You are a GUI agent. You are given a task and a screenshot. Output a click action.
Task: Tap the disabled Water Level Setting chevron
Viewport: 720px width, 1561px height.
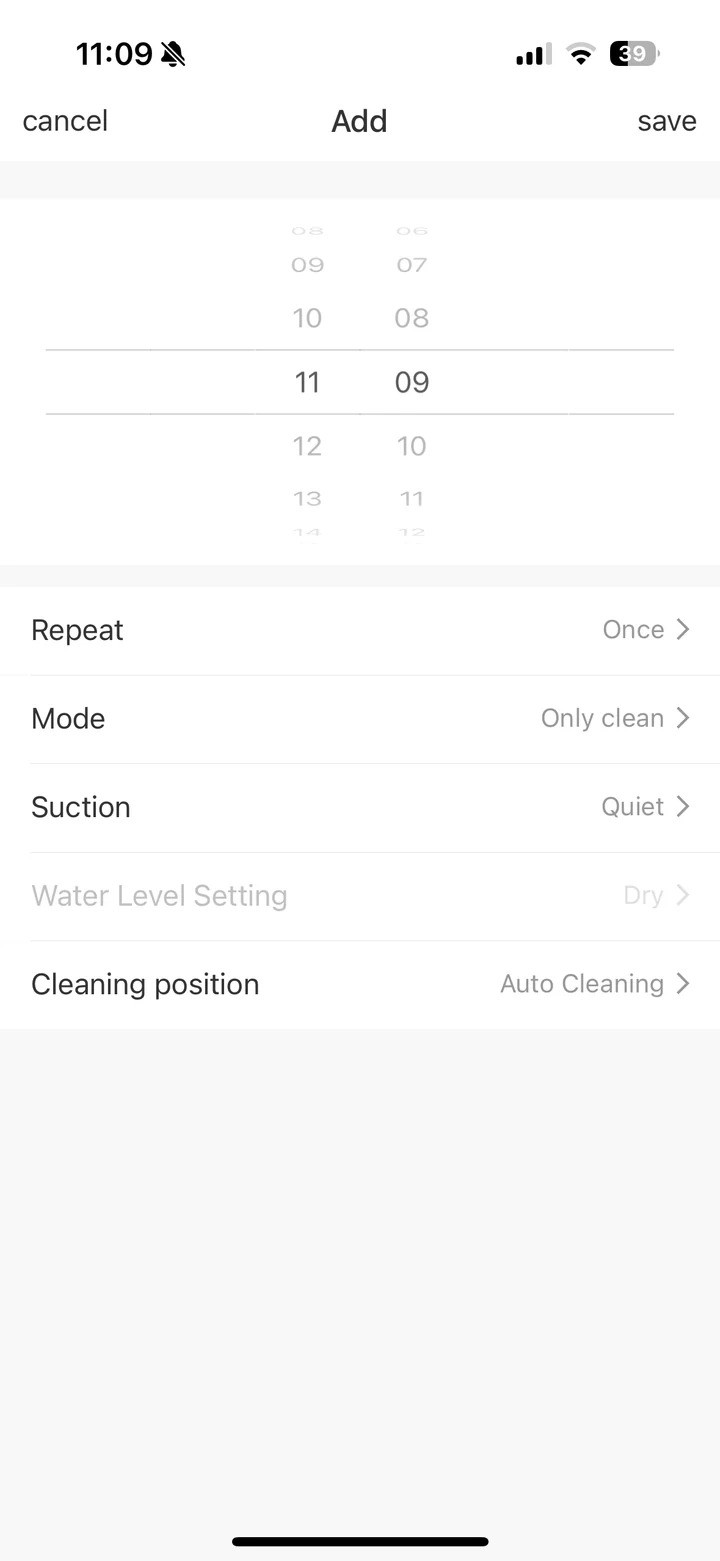(x=683, y=895)
